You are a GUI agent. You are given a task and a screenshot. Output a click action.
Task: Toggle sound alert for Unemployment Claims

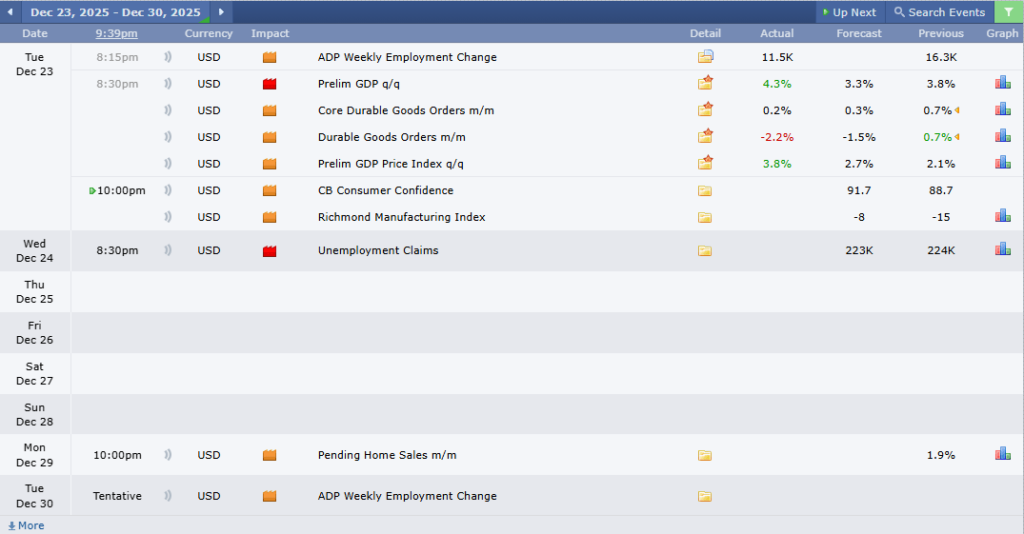pyautogui.click(x=168, y=250)
